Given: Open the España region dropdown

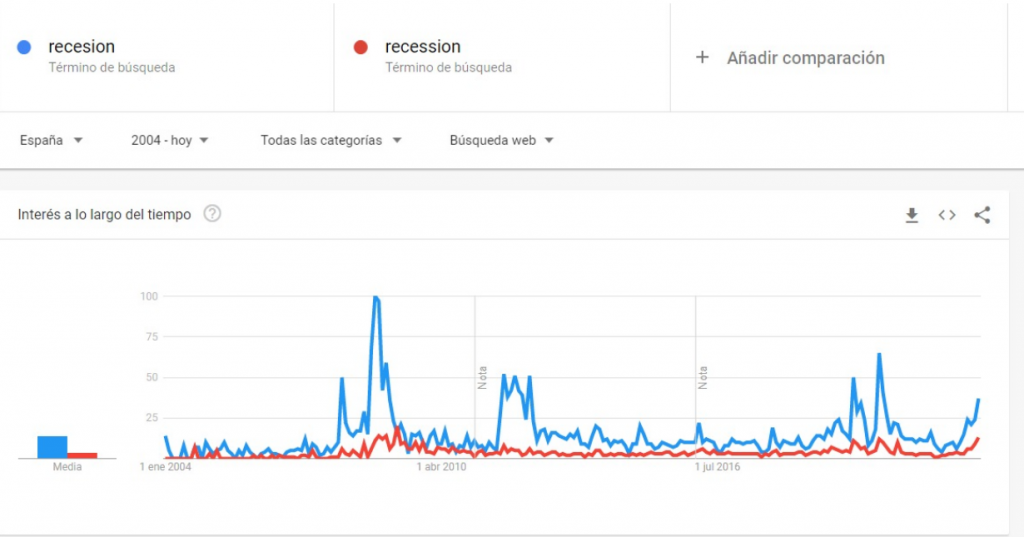Looking at the screenshot, I should [x=51, y=141].
